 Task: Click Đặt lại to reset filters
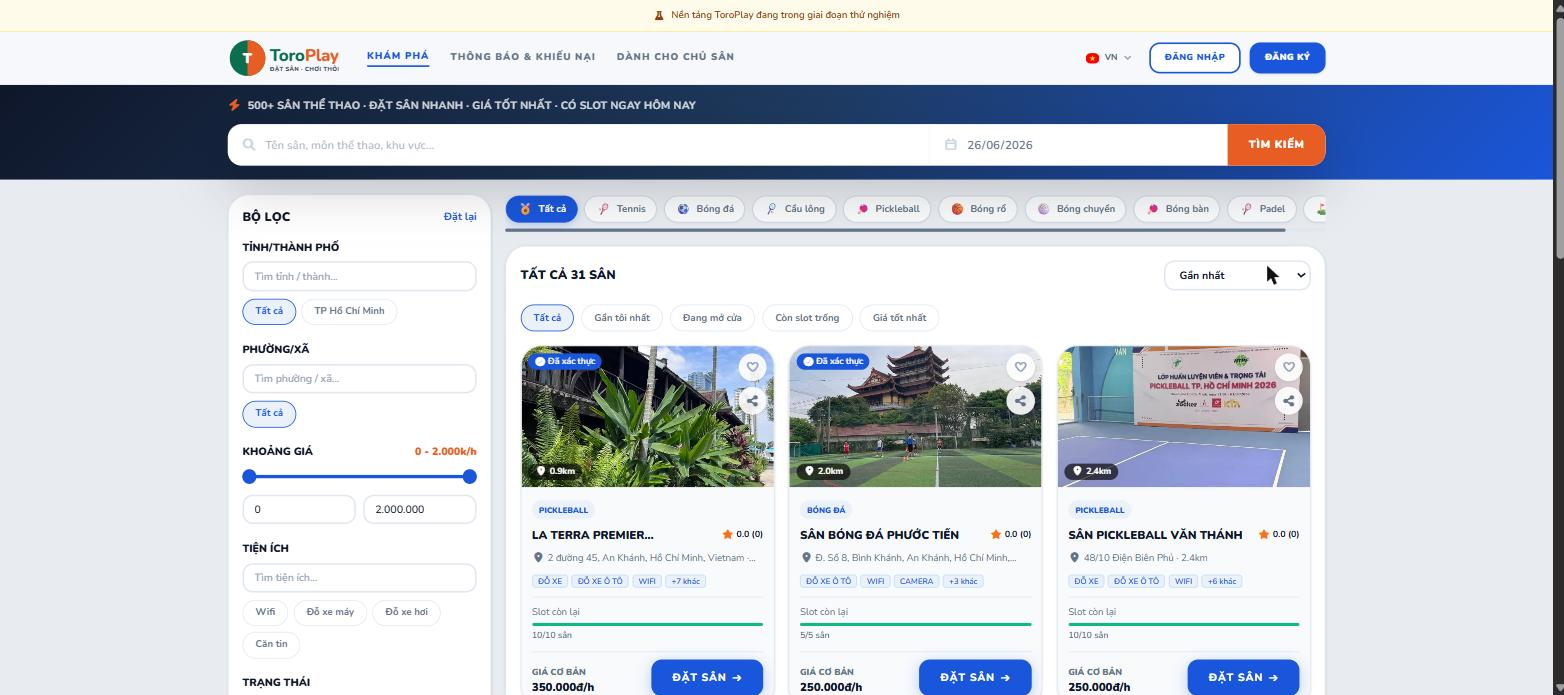tap(460, 217)
